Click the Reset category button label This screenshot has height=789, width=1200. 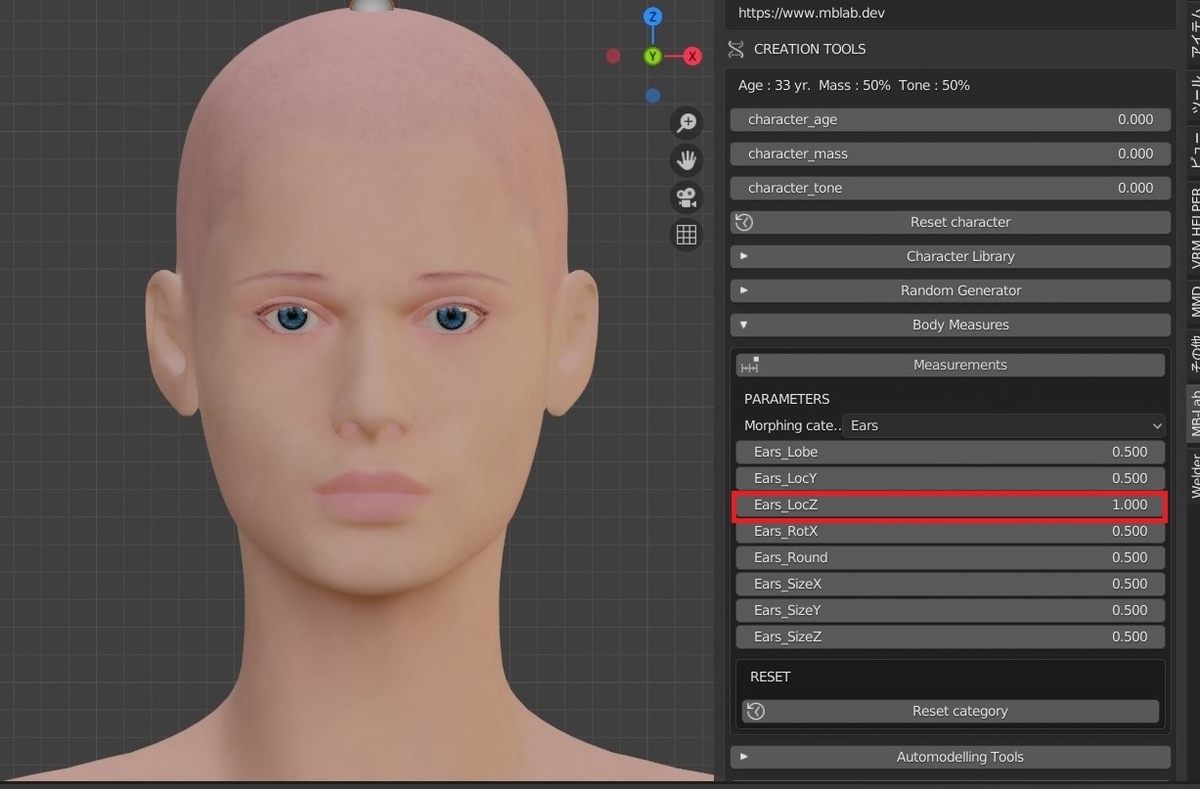(960, 711)
